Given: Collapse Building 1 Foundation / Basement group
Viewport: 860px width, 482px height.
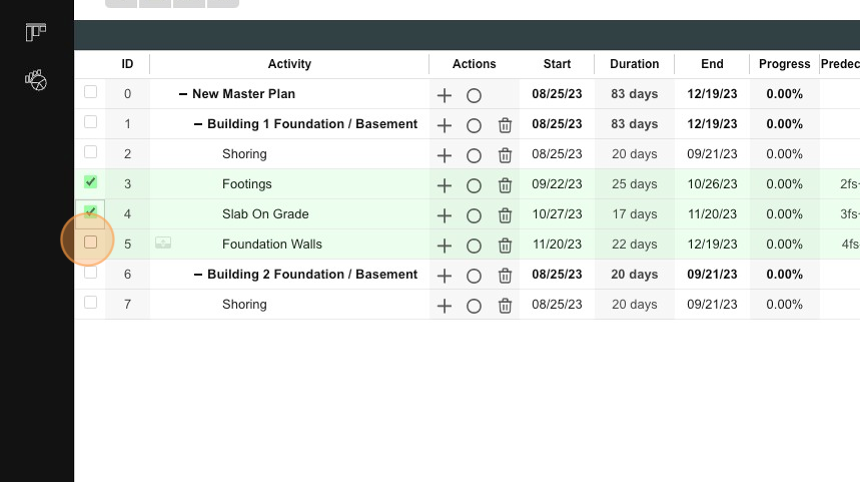Looking at the screenshot, I should coord(198,124).
